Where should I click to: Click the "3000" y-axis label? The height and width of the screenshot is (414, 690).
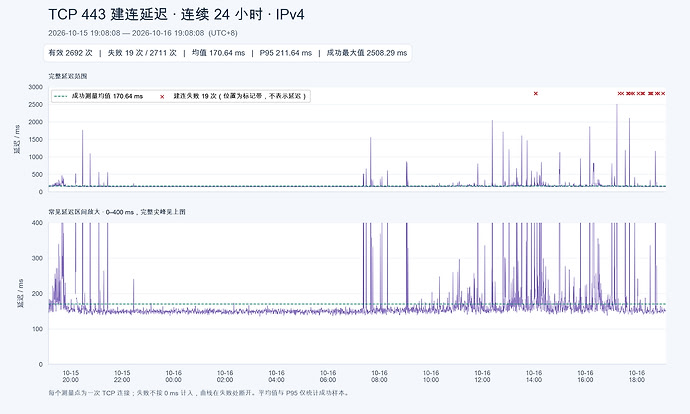point(36,87)
